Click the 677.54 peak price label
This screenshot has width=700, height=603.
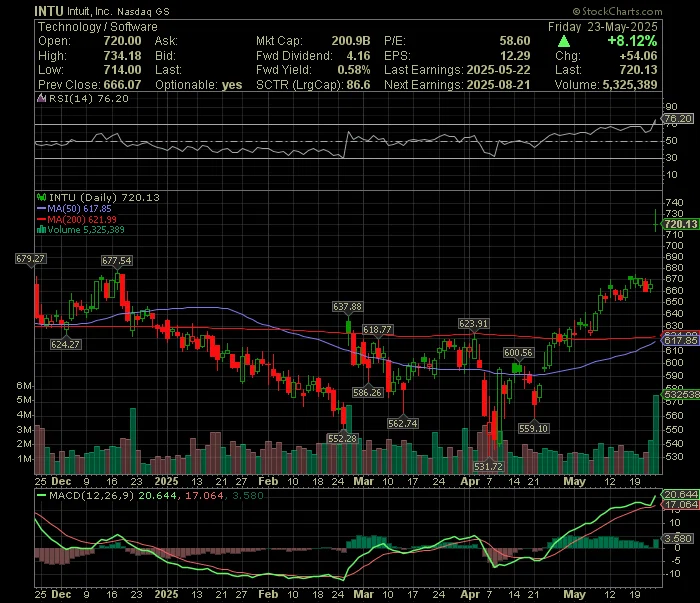(117, 260)
